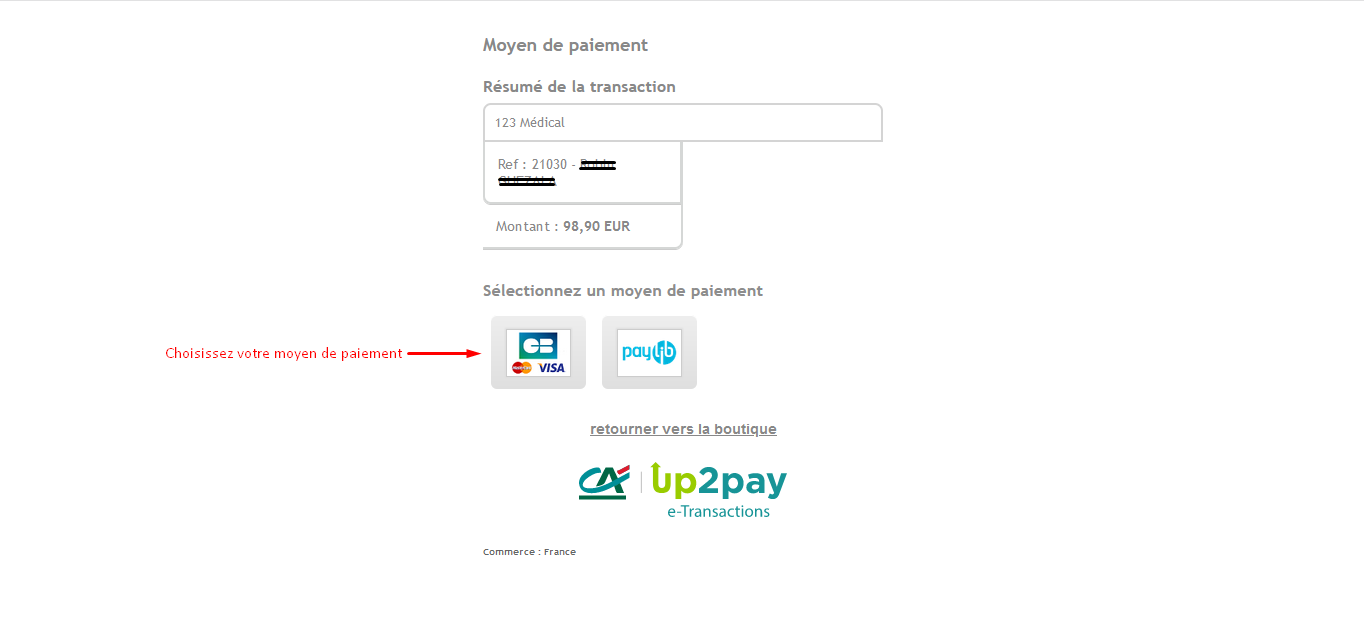This screenshot has width=1364, height=624.
Task: Open the 'retourner vers la boutique' link
Action: pos(683,429)
